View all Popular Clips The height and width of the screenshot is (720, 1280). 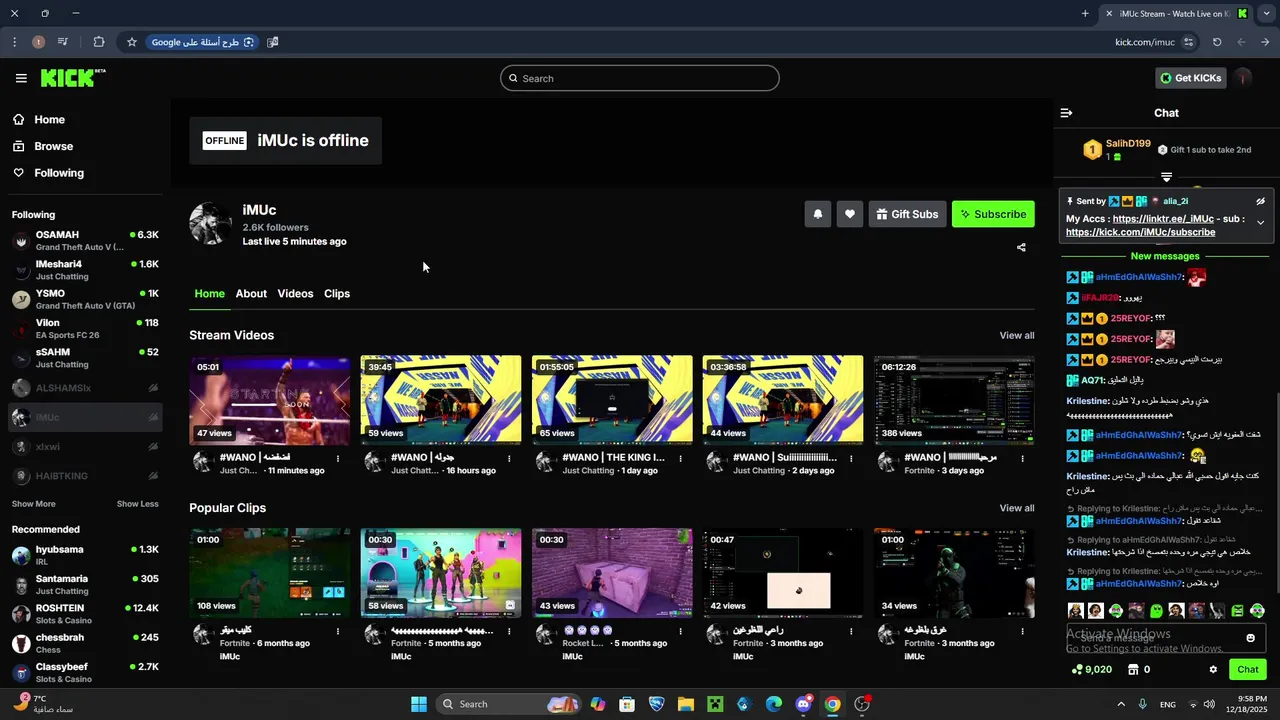1017,508
